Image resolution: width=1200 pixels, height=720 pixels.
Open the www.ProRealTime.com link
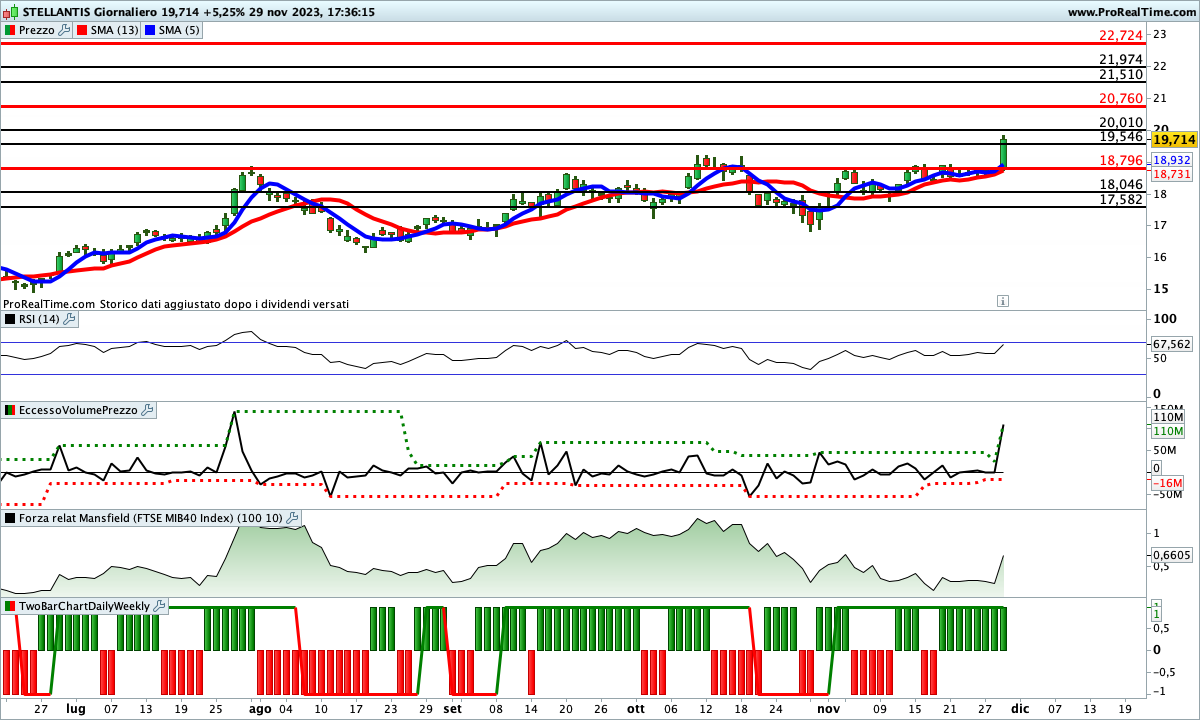[x=1131, y=12]
